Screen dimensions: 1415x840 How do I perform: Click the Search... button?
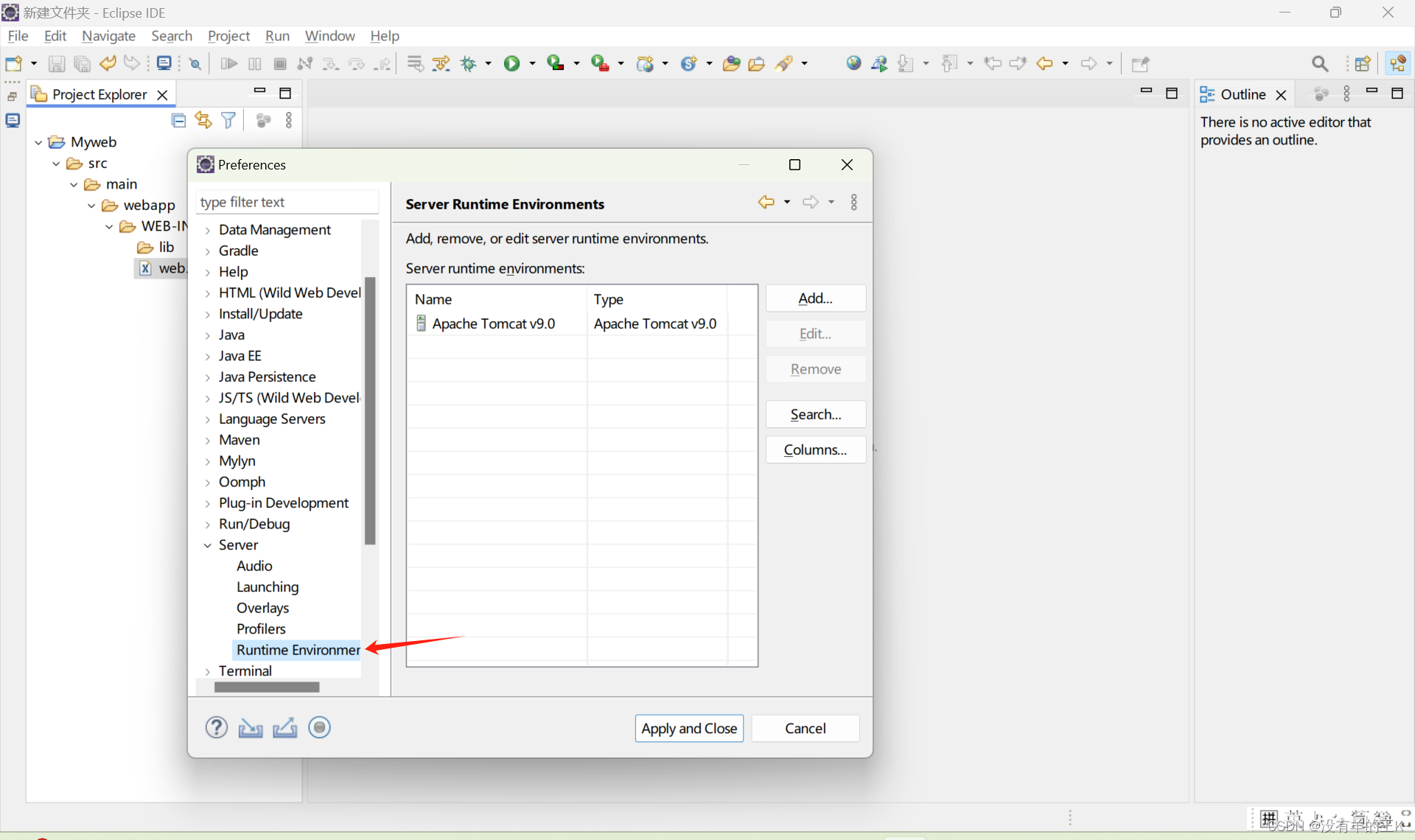click(815, 414)
